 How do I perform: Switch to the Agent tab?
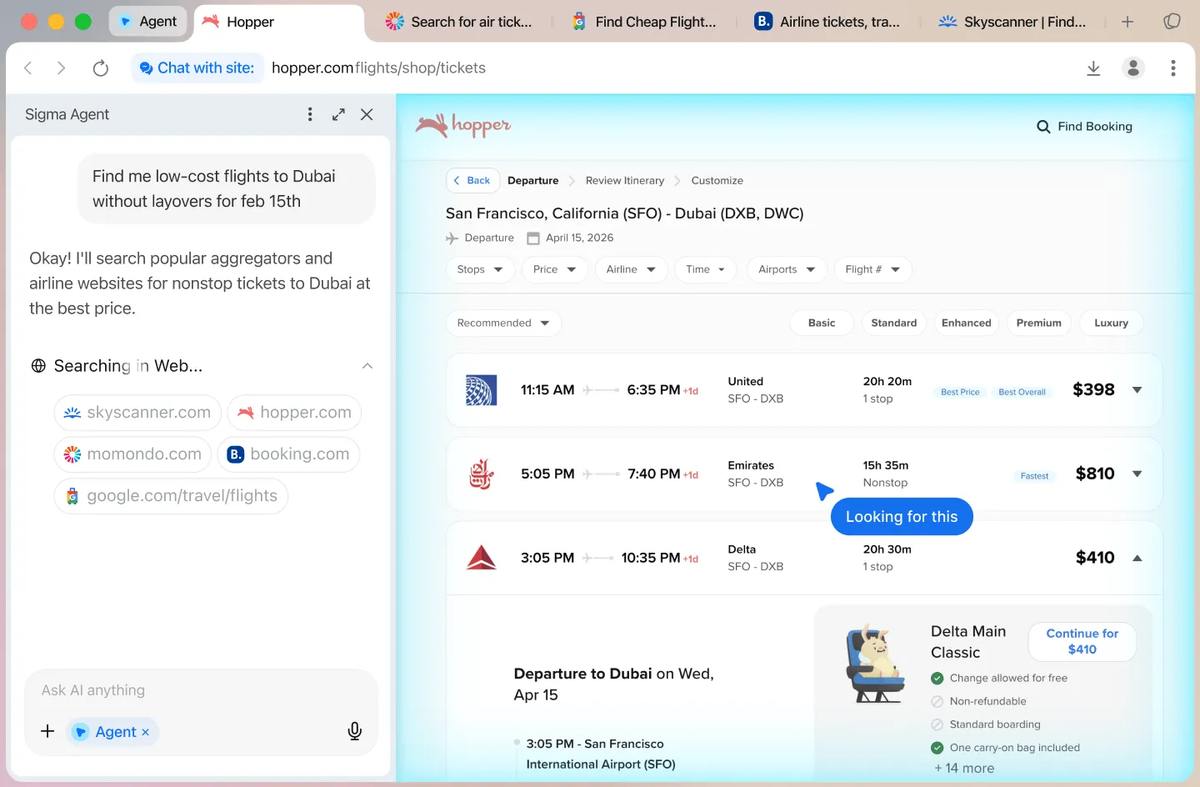pos(148,21)
